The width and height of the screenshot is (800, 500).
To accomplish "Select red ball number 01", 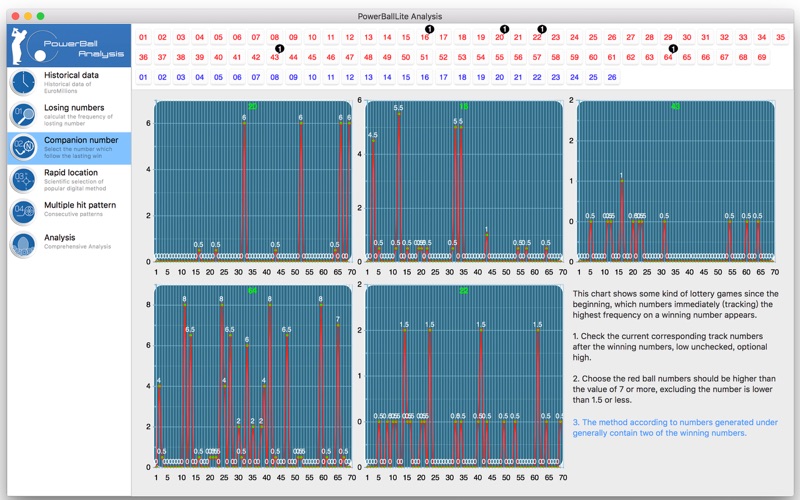I will click(143, 37).
